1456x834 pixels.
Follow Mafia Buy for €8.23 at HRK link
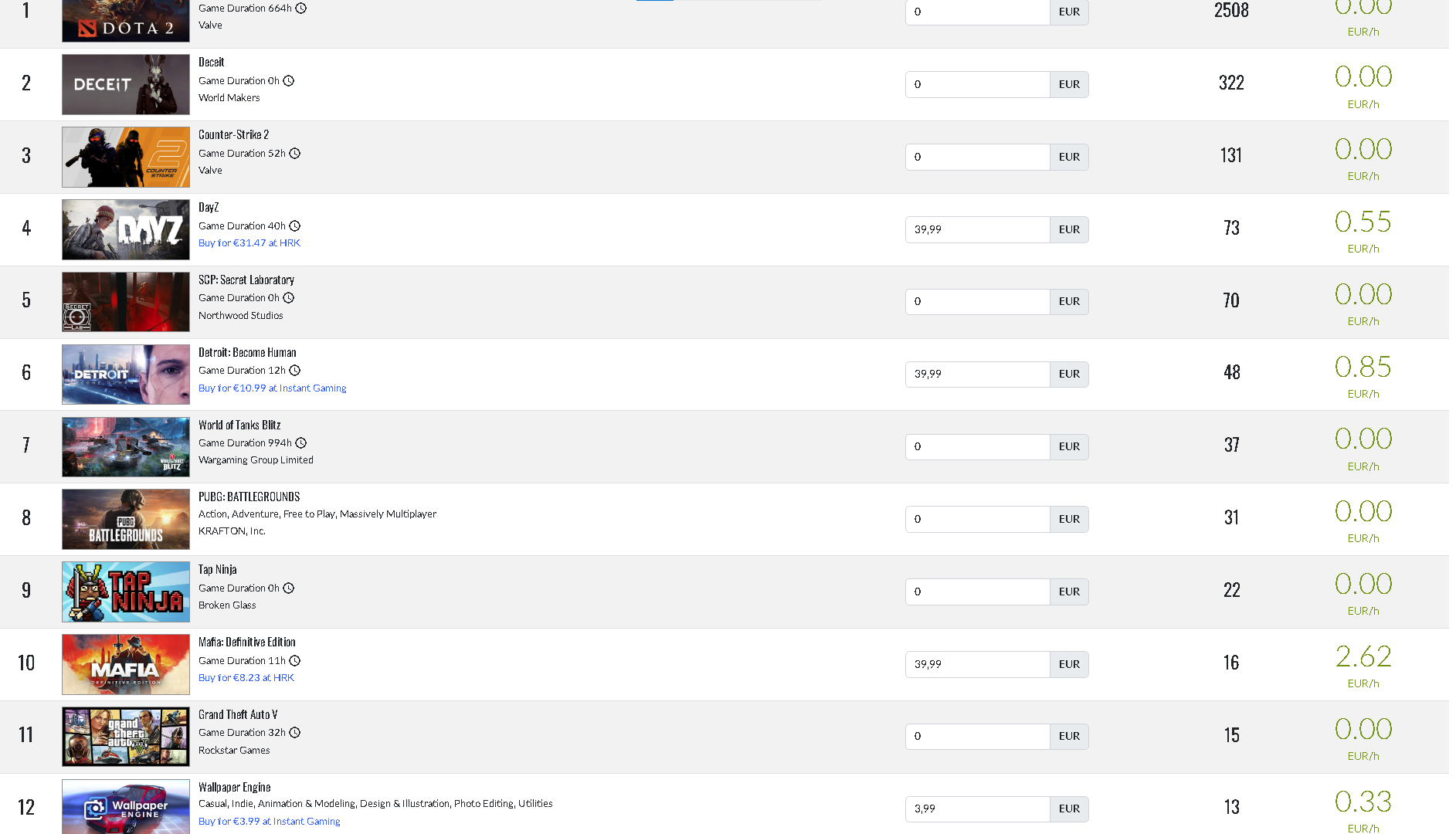(246, 678)
